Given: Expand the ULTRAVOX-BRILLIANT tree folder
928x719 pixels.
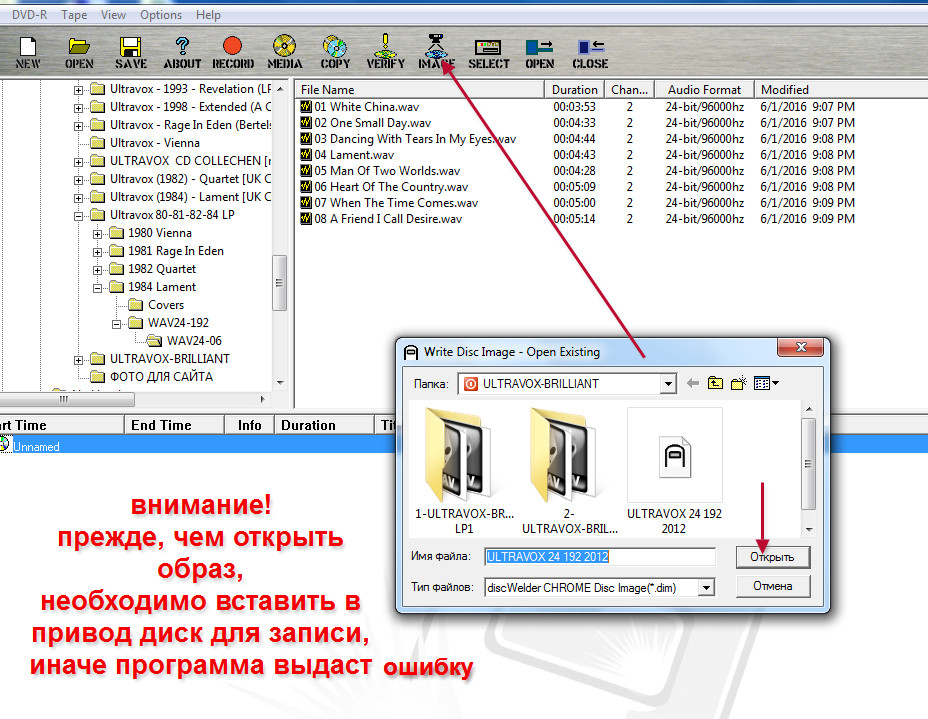Looking at the screenshot, I should point(78,360).
